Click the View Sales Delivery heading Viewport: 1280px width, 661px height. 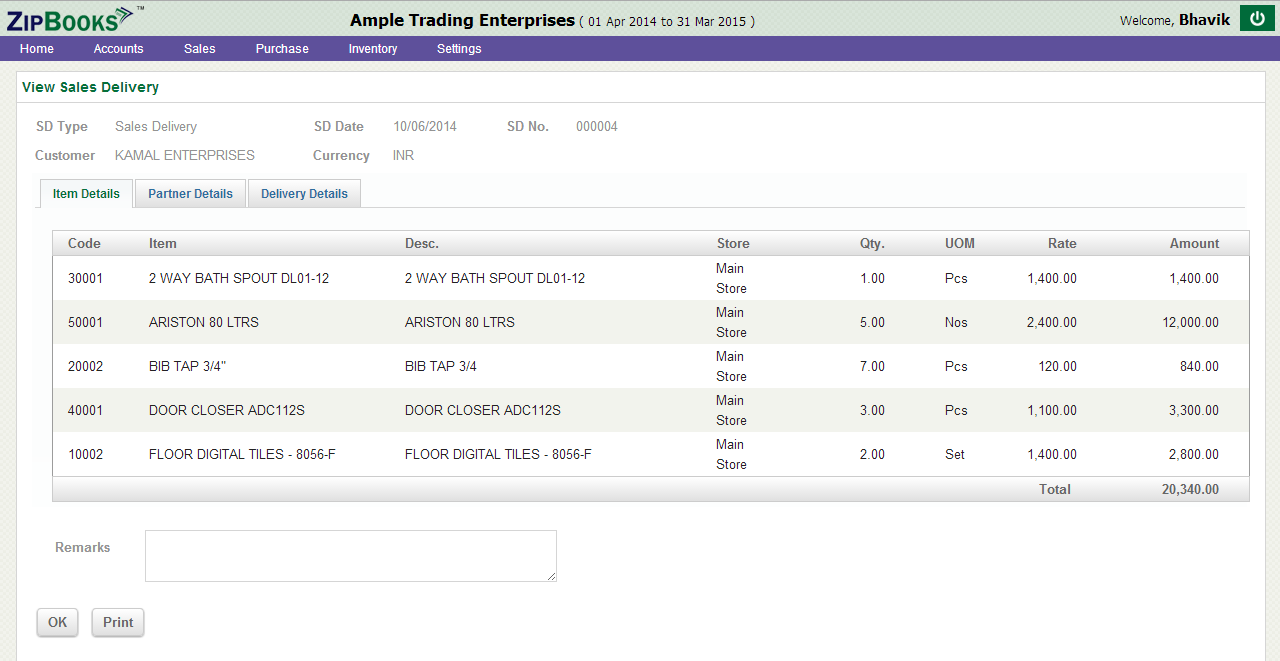pyautogui.click(x=91, y=87)
